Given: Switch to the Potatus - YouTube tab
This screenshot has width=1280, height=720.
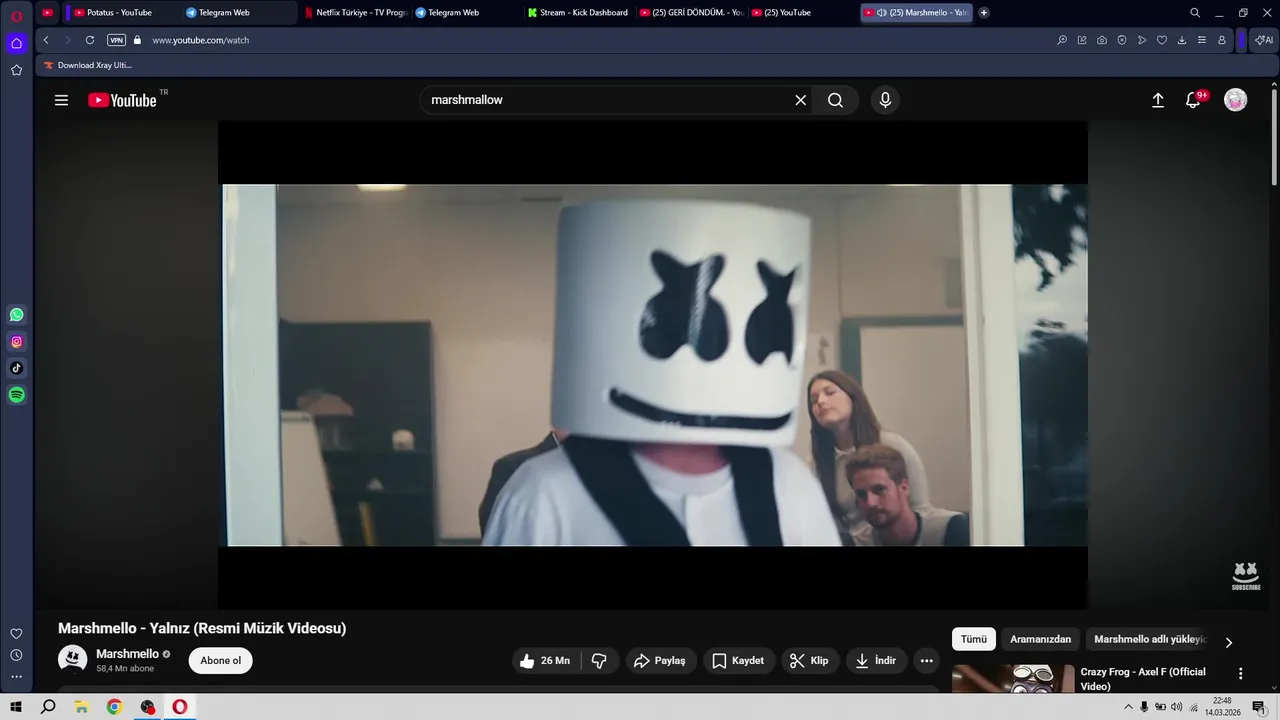Looking at the screenshot, I should pyautogui.click(x=118, y=13).
